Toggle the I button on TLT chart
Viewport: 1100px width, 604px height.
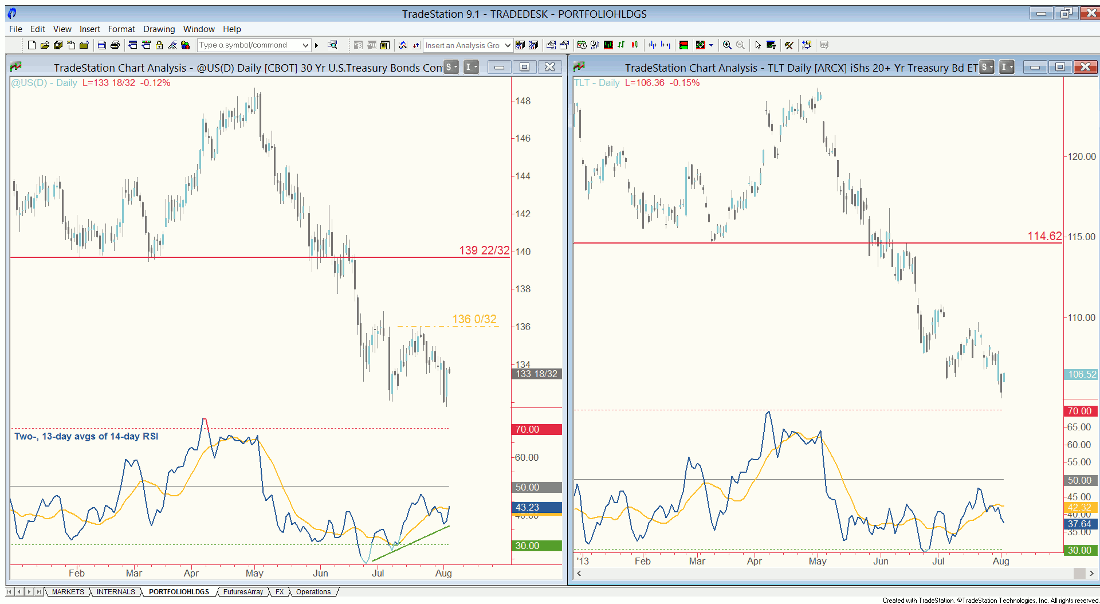click(1006, 66)
